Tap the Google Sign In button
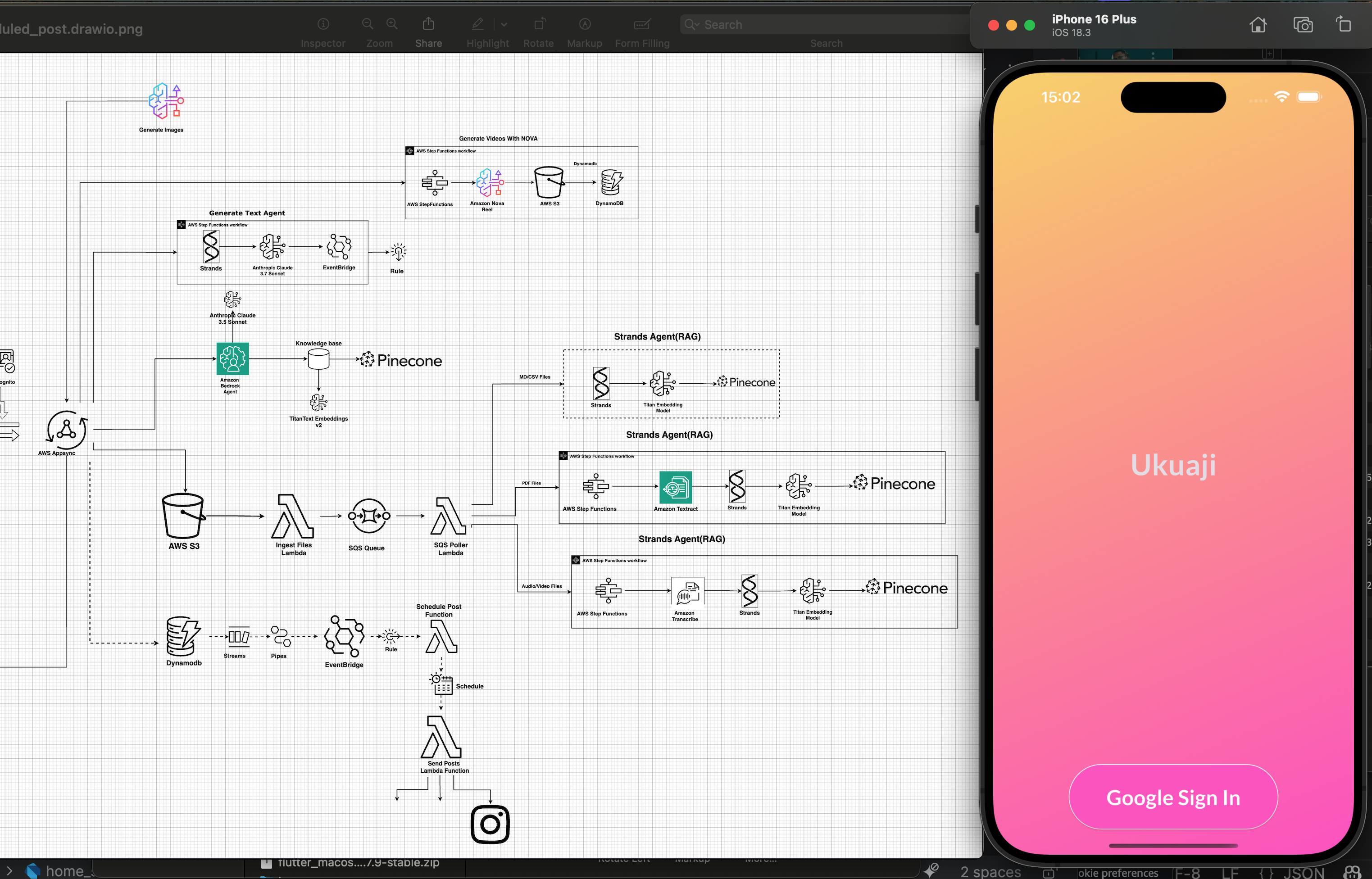Image resolution: width=1372 pixels, height=879 pixels. pos(1173,797)
